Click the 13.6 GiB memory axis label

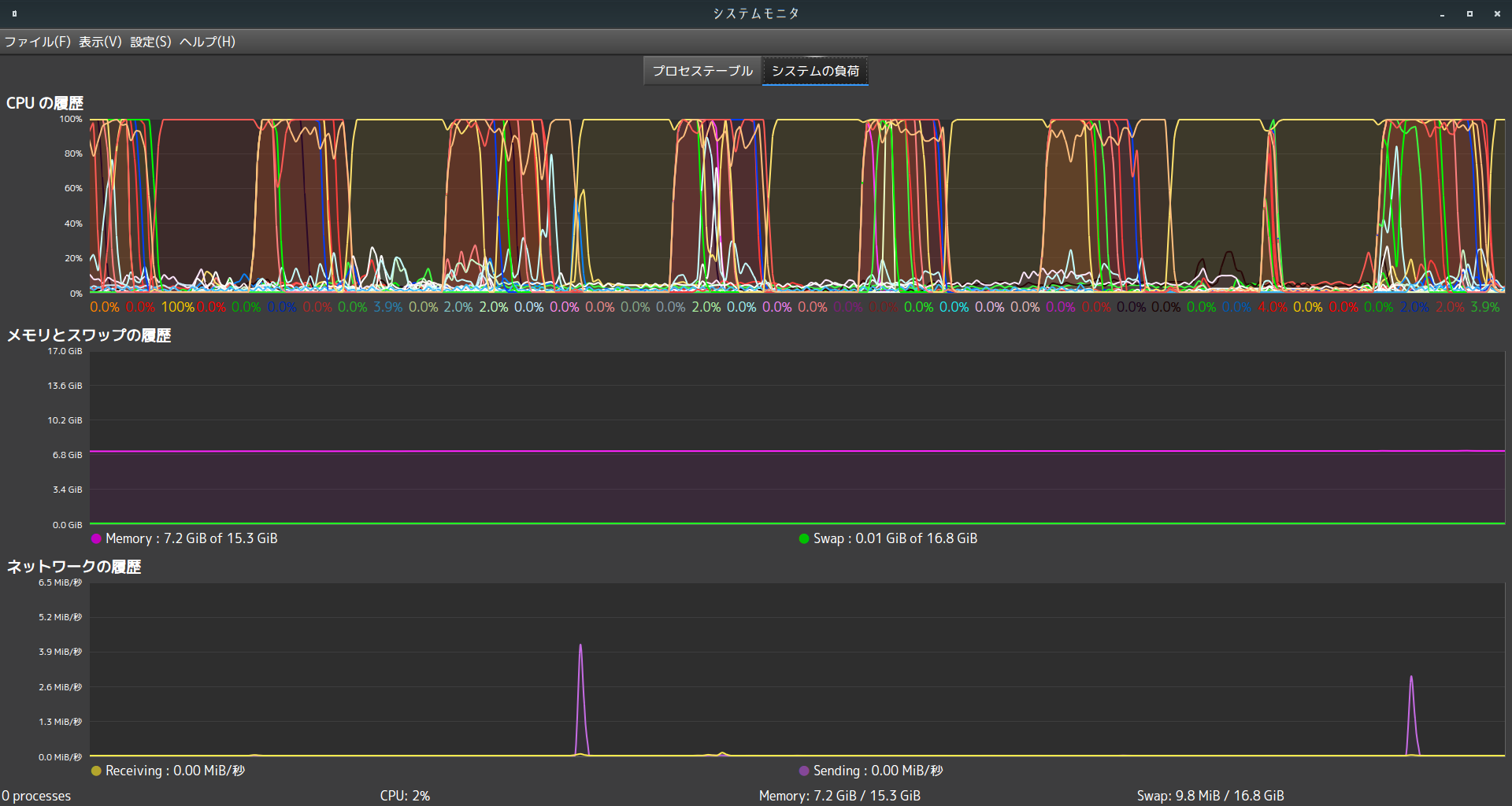point(65,386)
